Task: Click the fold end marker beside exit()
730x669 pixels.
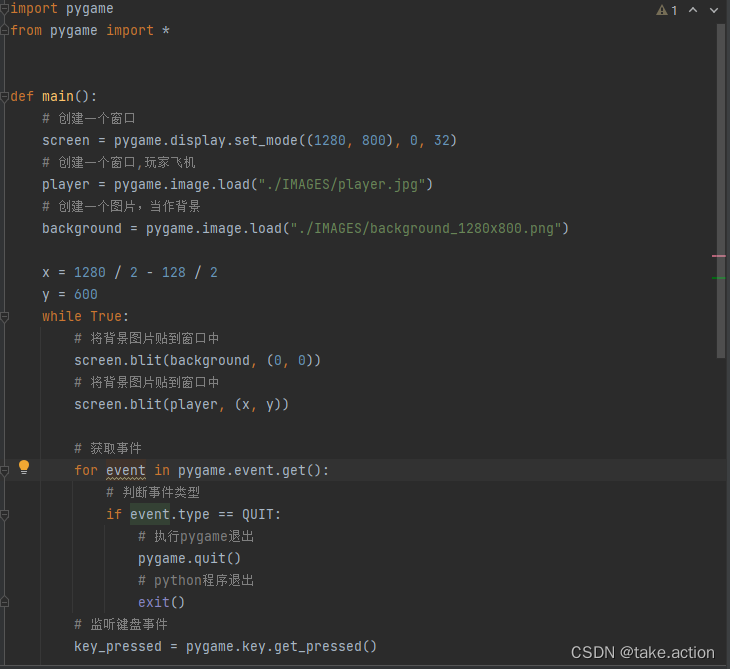Action: pos(4,602)
